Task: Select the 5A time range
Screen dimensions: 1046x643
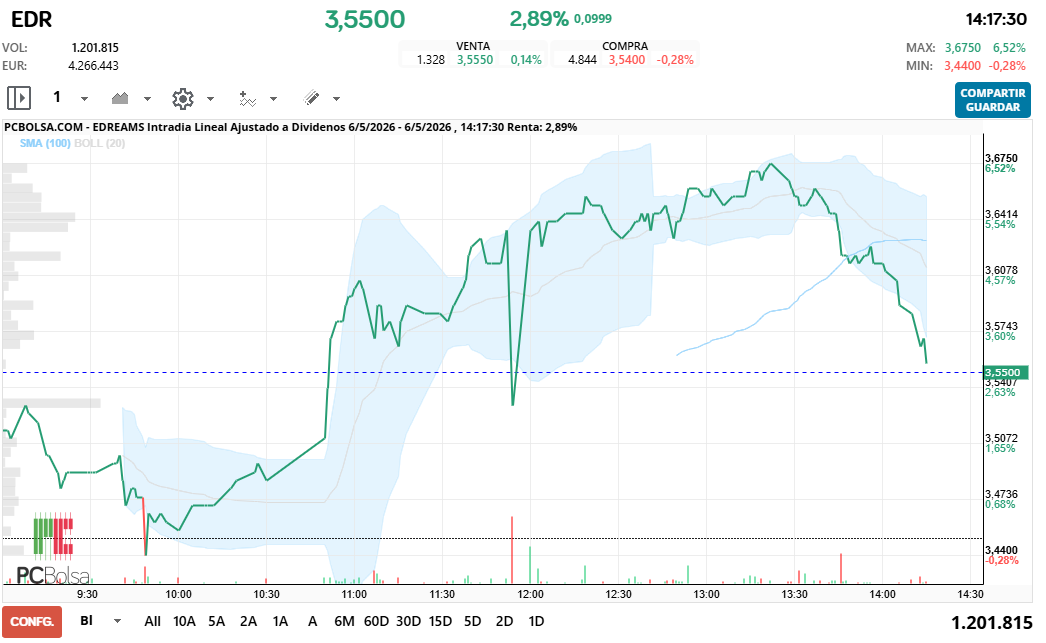Action: (216, 622)
